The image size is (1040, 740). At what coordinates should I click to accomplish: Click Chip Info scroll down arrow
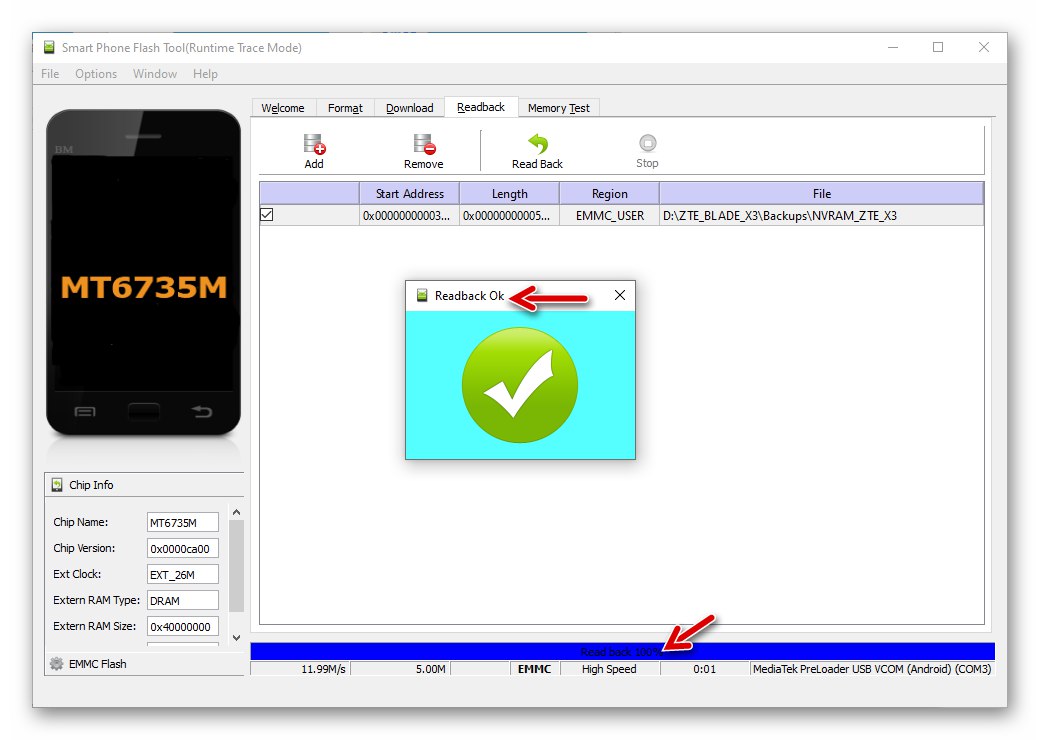[236, 638]
